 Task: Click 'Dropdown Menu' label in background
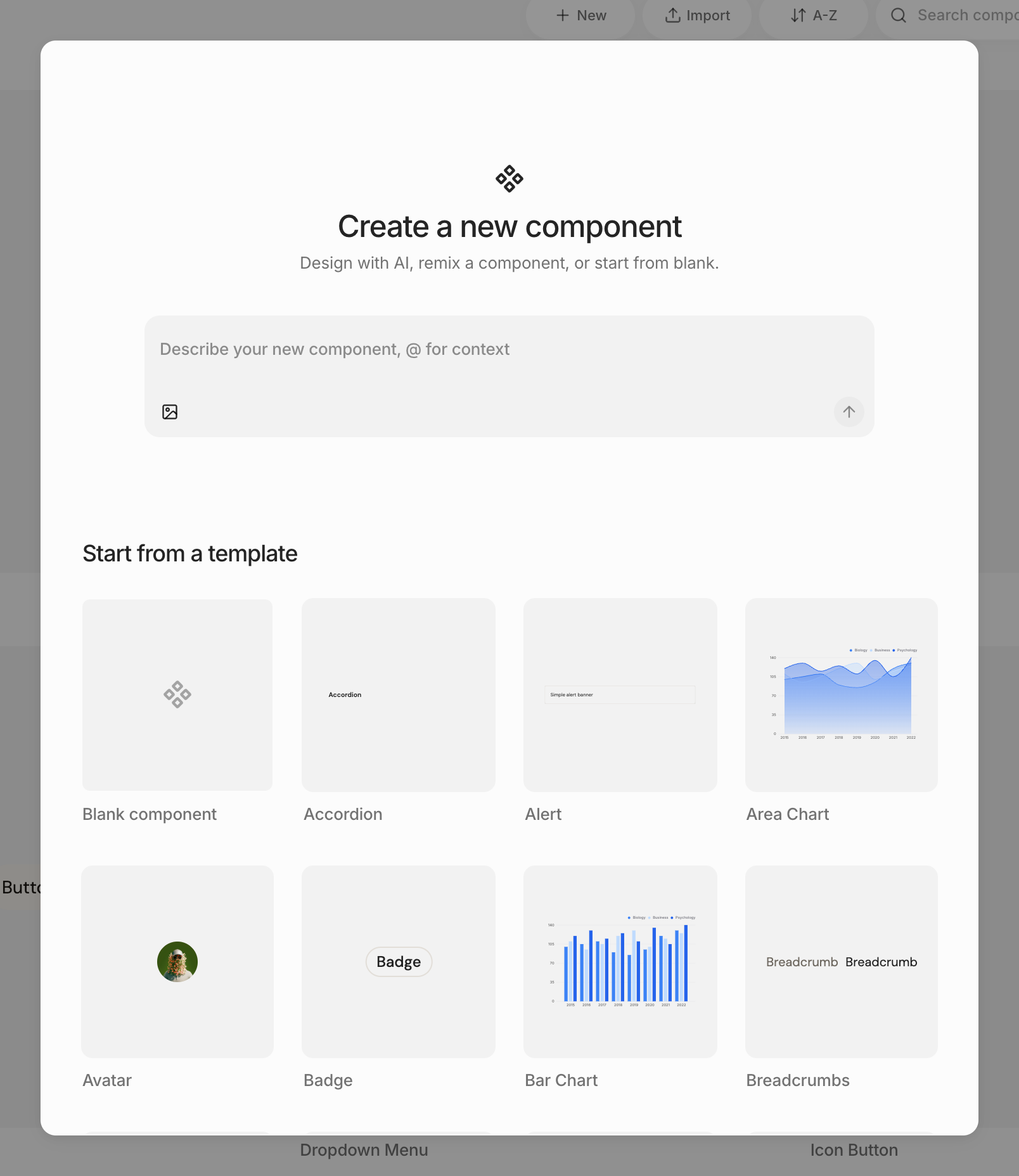364,1150
